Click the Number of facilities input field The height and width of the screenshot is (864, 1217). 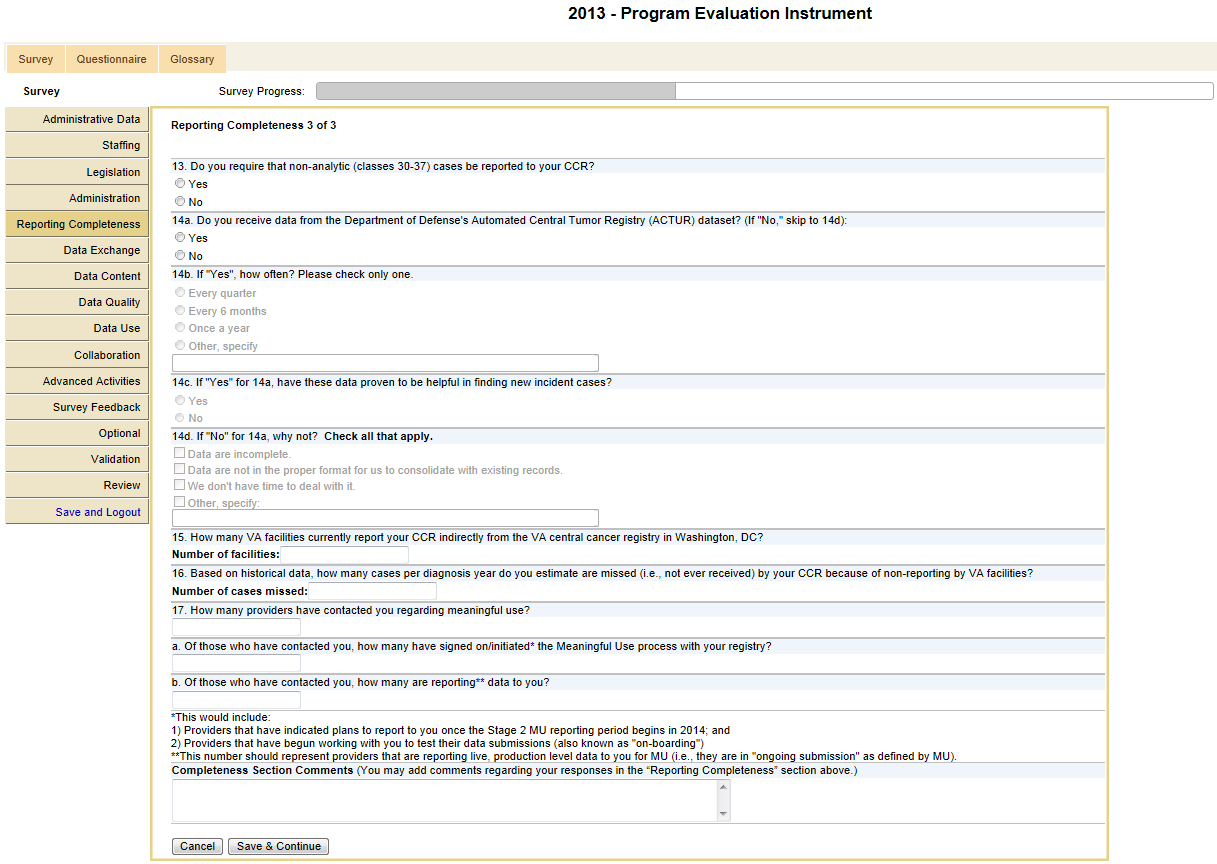(345, 554)
